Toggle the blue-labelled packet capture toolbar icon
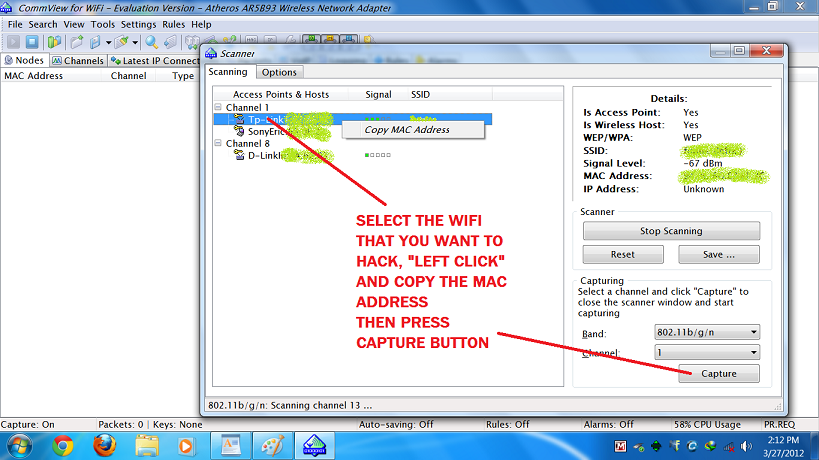Screen dimensions: 819x460 [x=349, y=40]
